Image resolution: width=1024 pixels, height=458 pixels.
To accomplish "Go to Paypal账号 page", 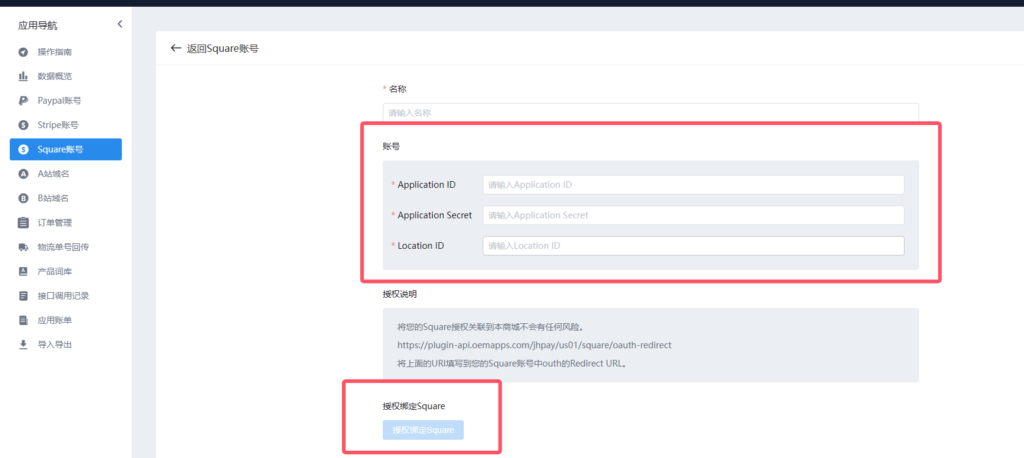I will pos(65,101).
